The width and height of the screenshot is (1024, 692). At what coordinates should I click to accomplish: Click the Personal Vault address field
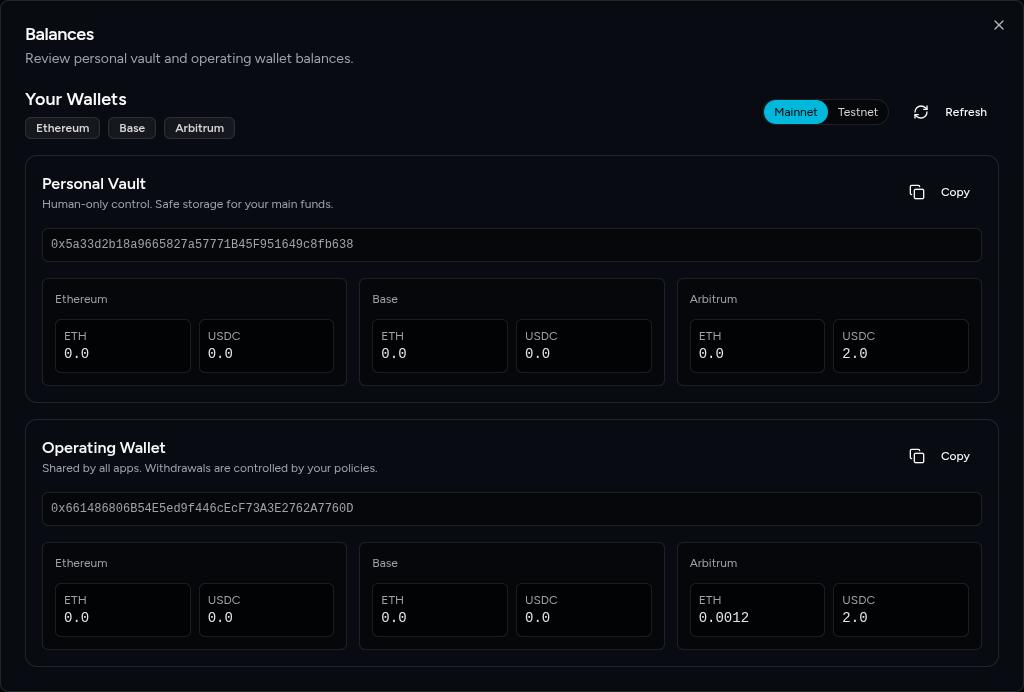pyautogui.click(x=511, y=245)
